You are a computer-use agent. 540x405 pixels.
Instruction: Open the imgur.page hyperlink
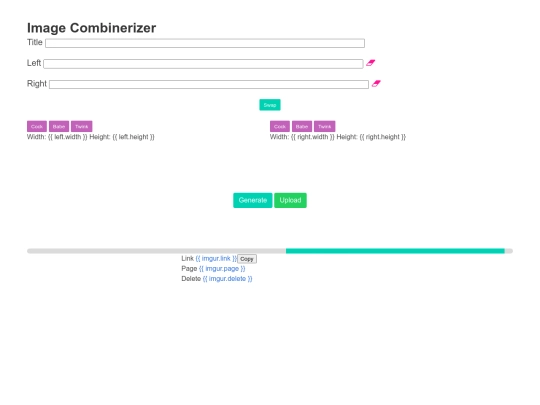click(x=222, y=269)
